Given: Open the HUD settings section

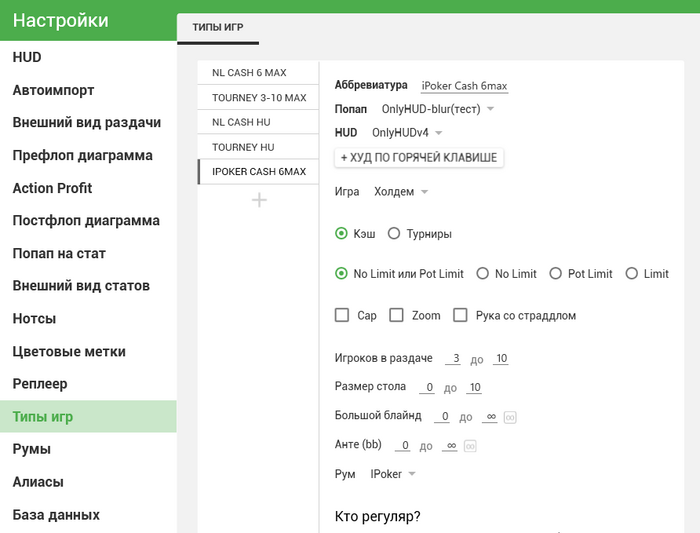Looking at the screenshot, I should 88,57.
